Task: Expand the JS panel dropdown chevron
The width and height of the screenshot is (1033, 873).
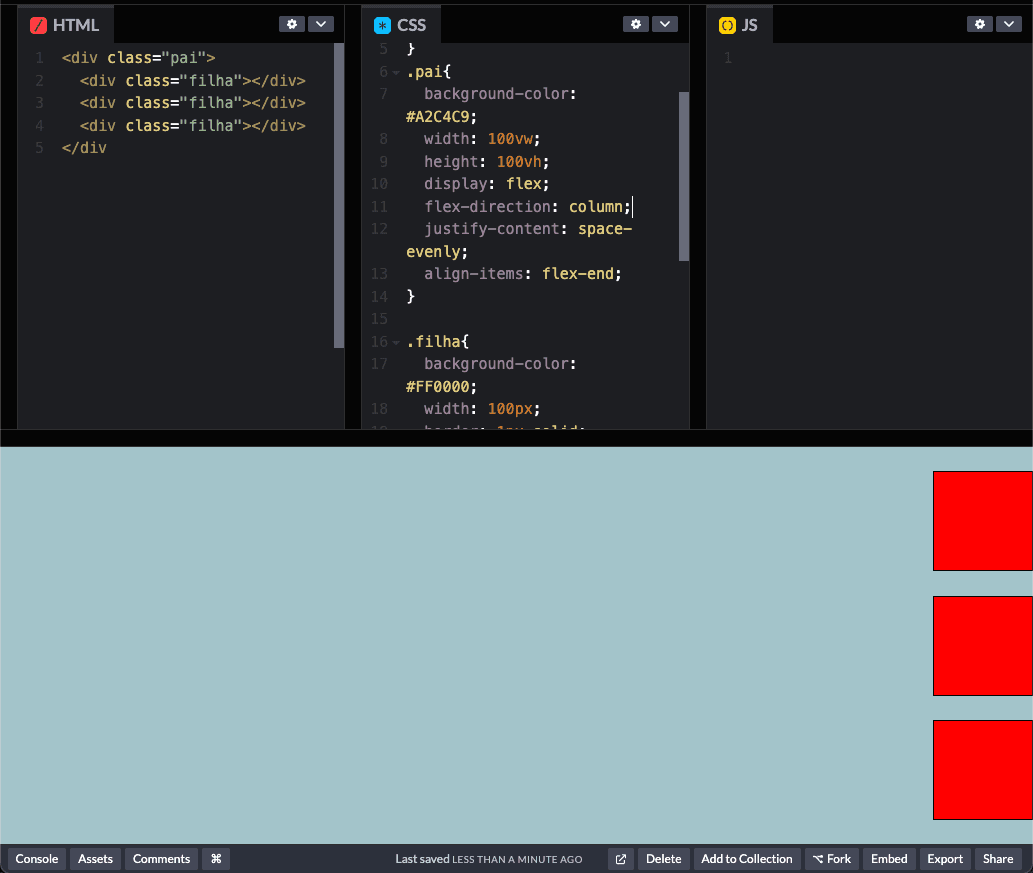Action: pos(1009,24)
